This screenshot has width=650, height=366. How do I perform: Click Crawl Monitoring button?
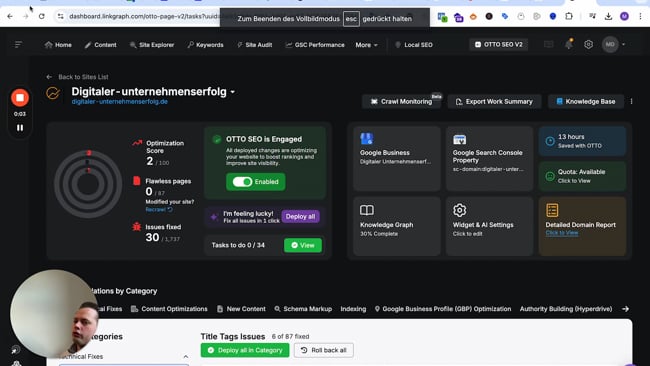401,102
